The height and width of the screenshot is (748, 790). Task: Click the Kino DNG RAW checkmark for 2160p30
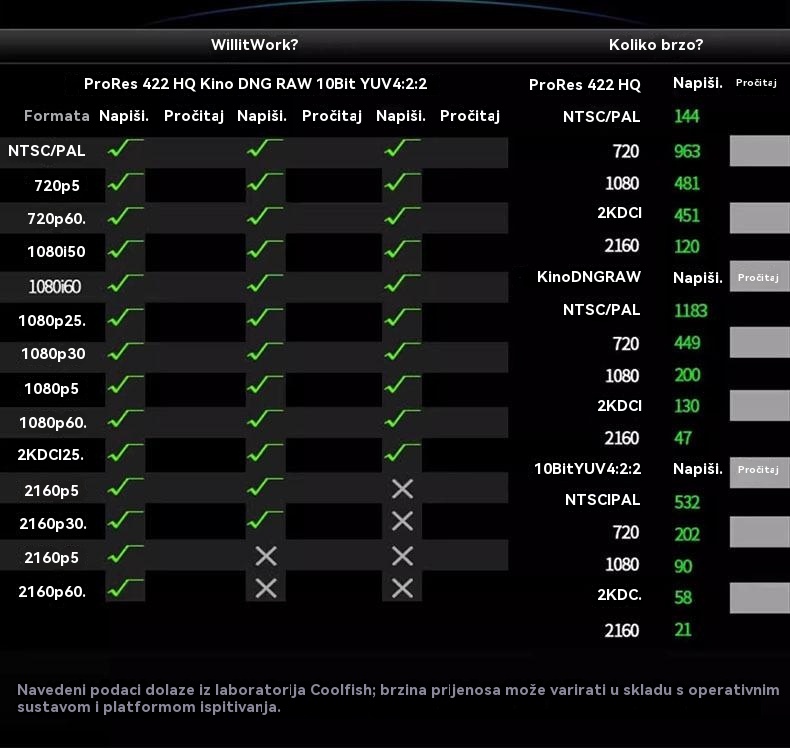264,521
